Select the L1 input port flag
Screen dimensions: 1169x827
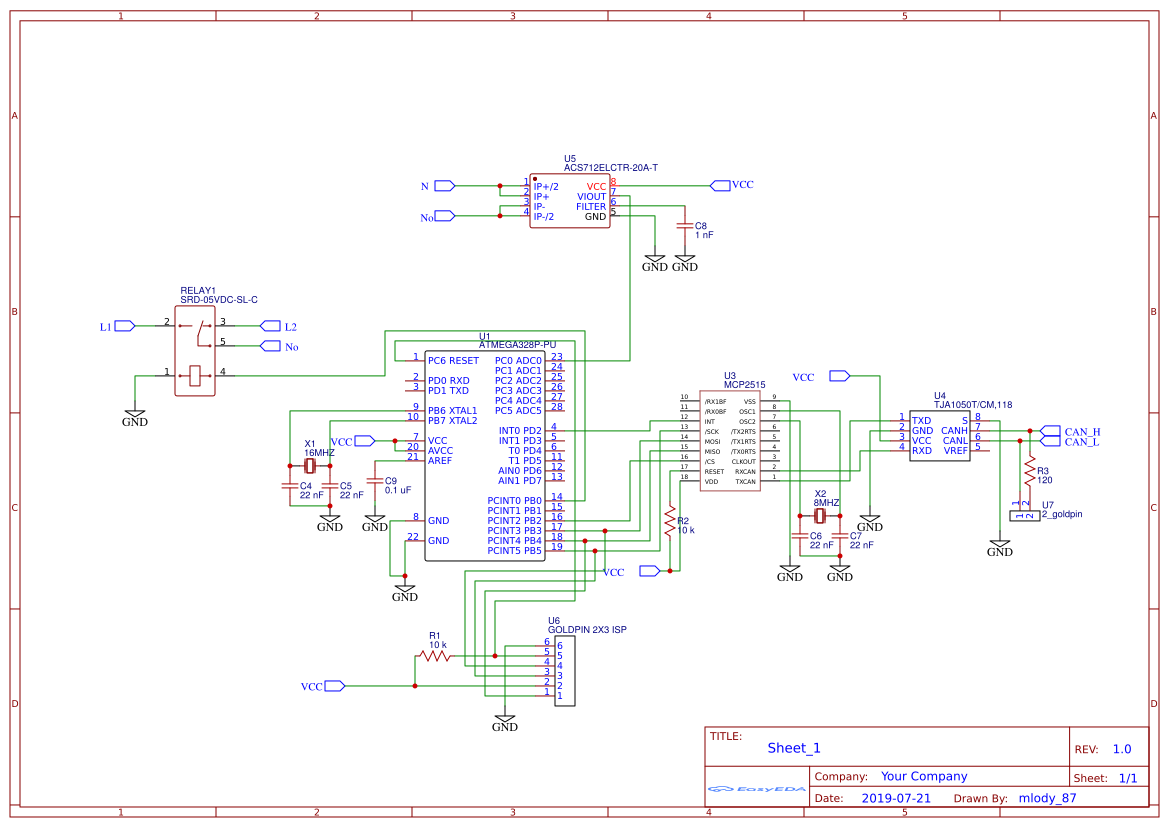tap(122, 326)
